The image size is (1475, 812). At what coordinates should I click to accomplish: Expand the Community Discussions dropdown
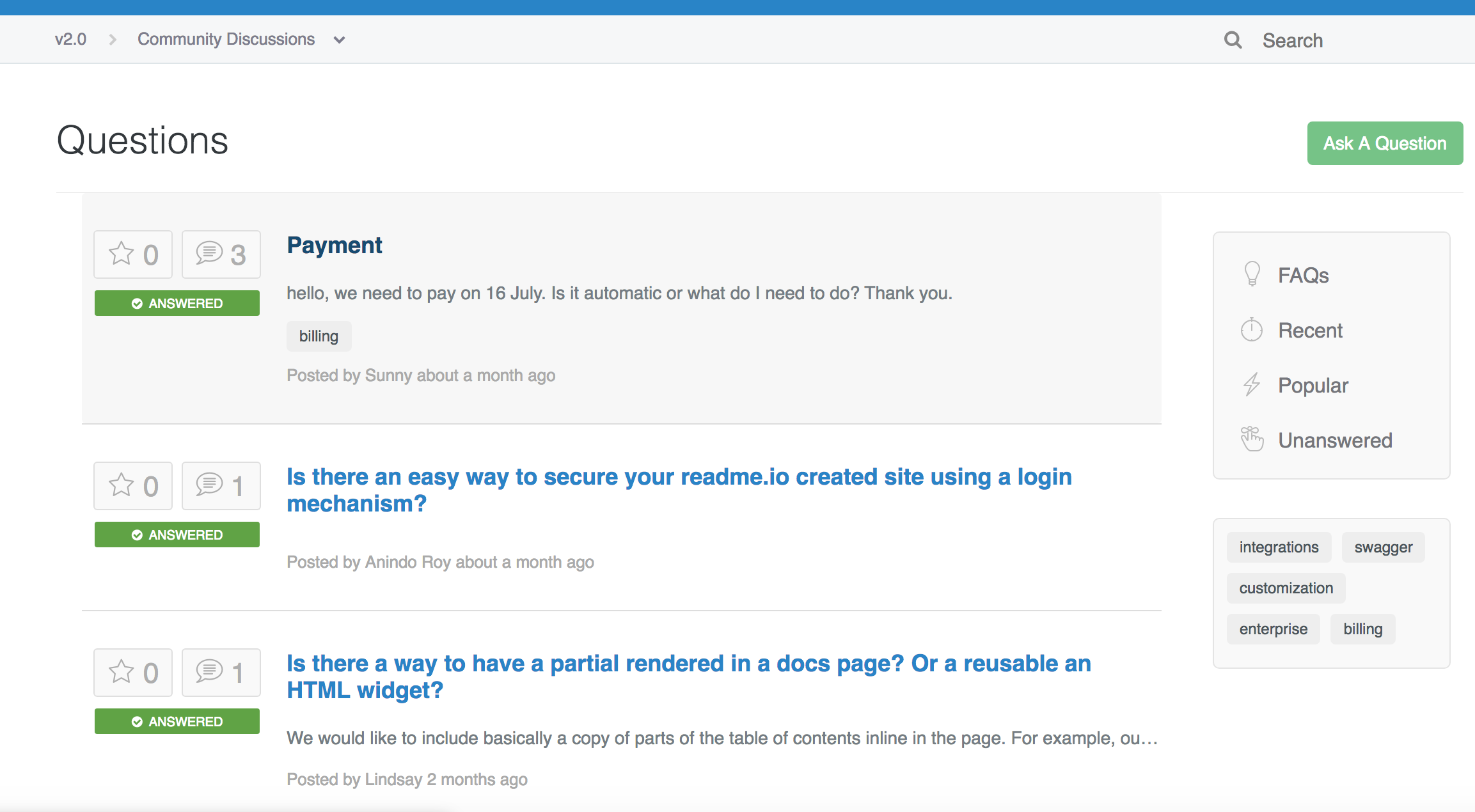click(339, 40)
